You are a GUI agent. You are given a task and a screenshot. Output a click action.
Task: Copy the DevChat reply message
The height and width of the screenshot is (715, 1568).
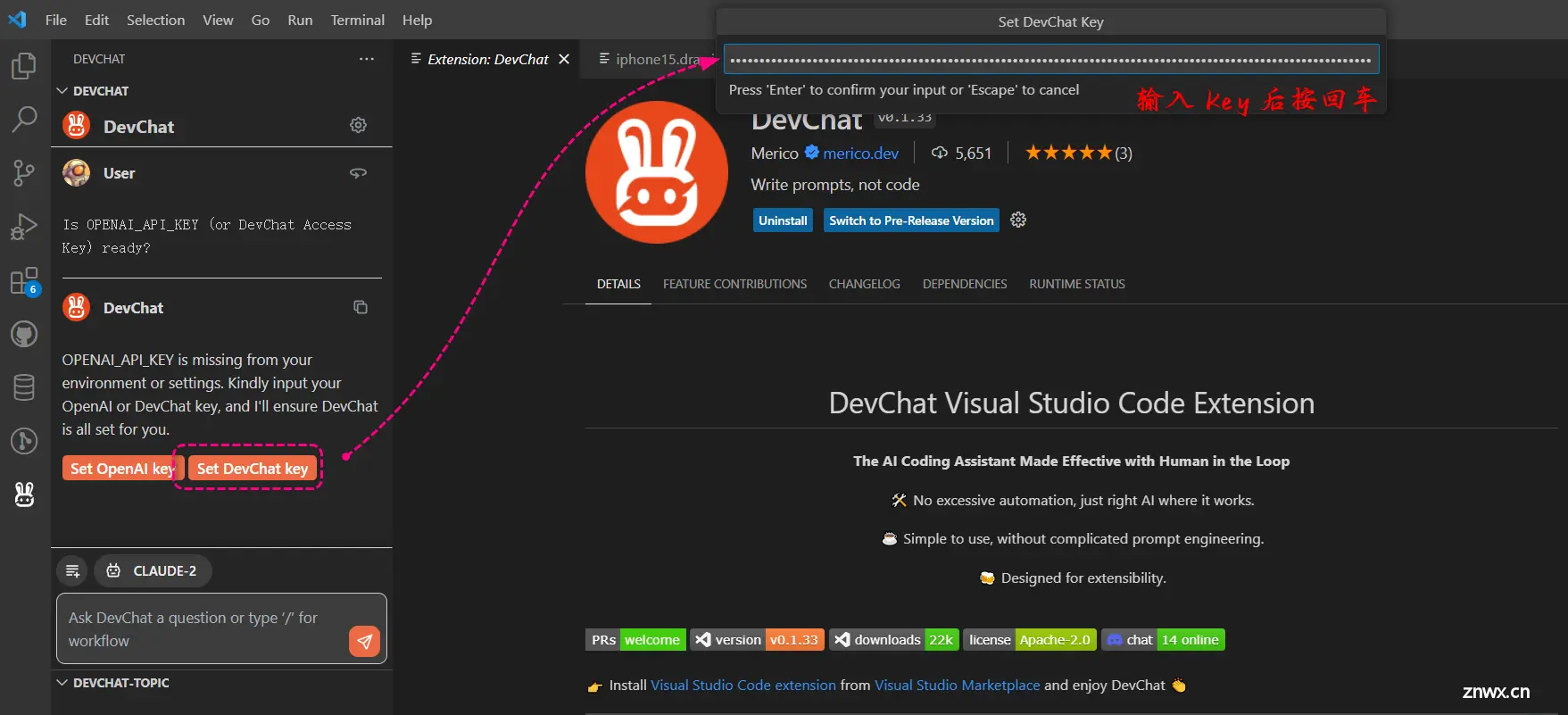(x=361, y=307)
